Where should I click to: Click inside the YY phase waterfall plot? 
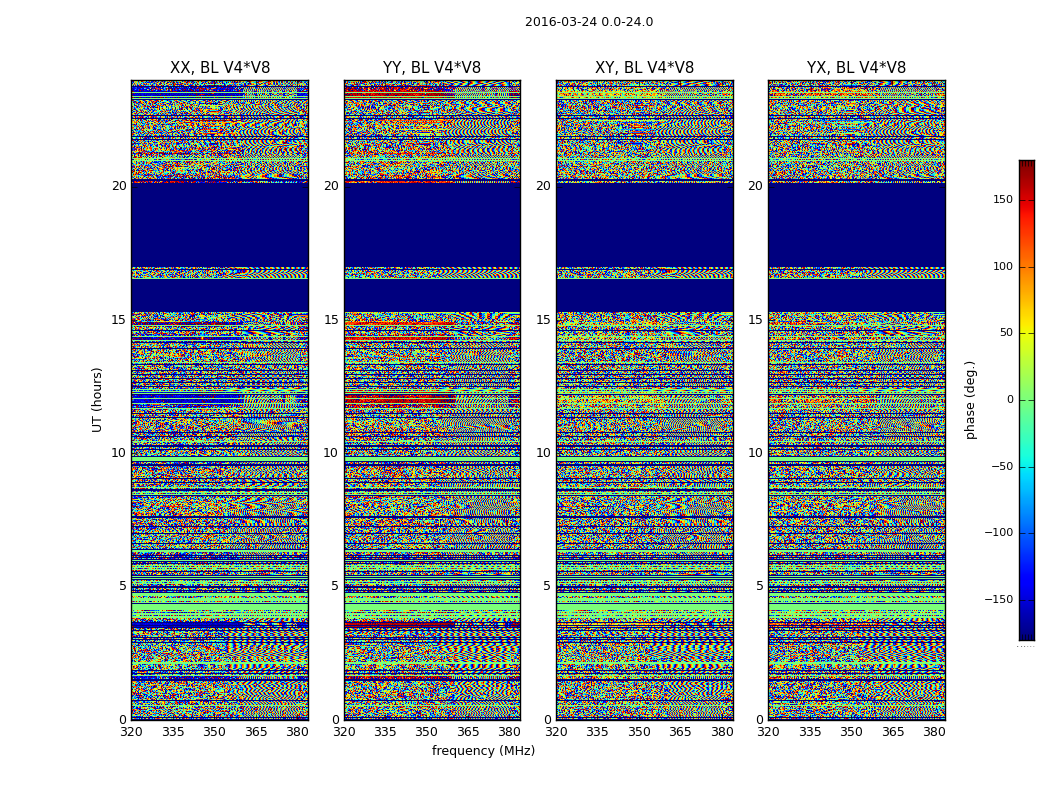(x=433, y=400)
